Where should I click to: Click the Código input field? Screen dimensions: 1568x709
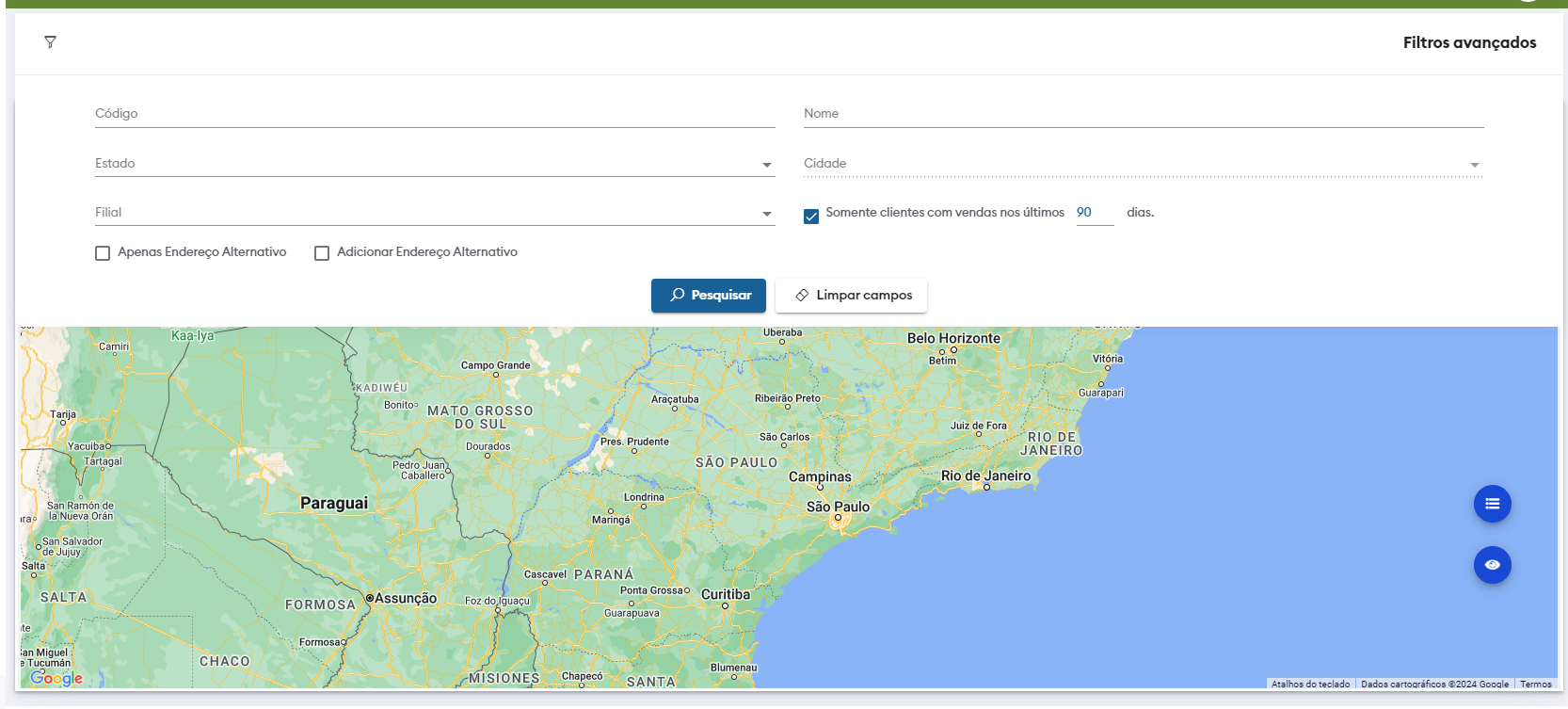(433, 114)
